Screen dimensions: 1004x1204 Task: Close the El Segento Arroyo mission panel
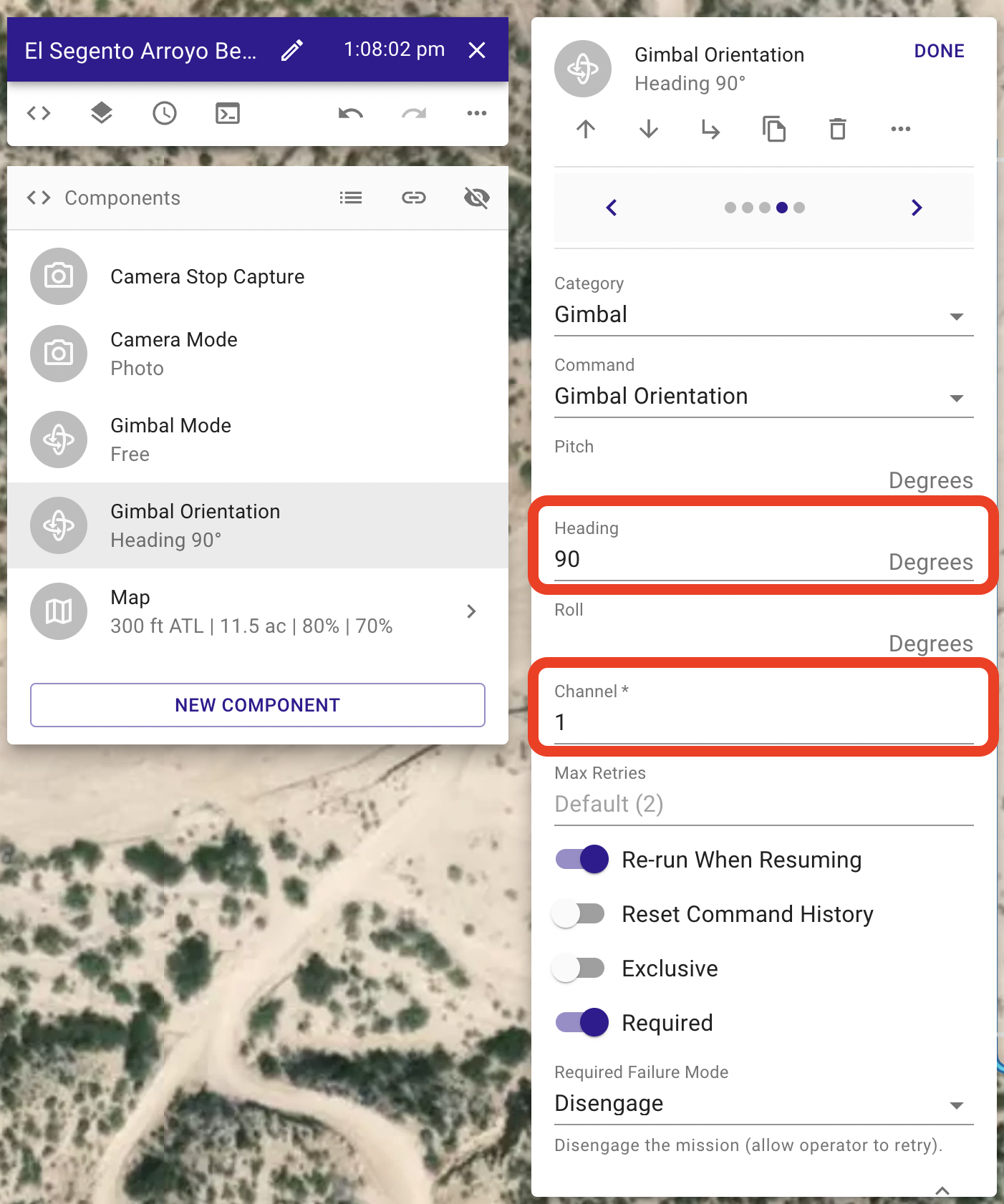click(x=477, y=50)
